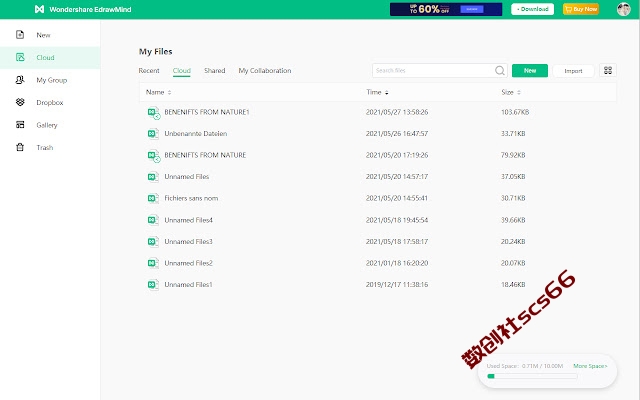
Task: Click the Buy Now button
Action: click(581, 9)
